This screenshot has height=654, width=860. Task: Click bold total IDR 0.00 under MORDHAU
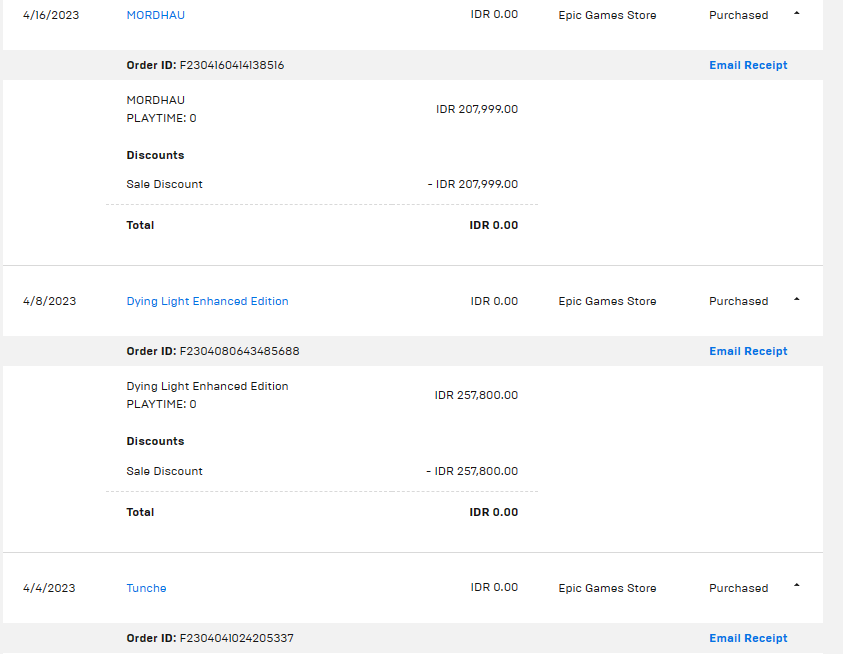pyautogui.click(x=494, y=225)
